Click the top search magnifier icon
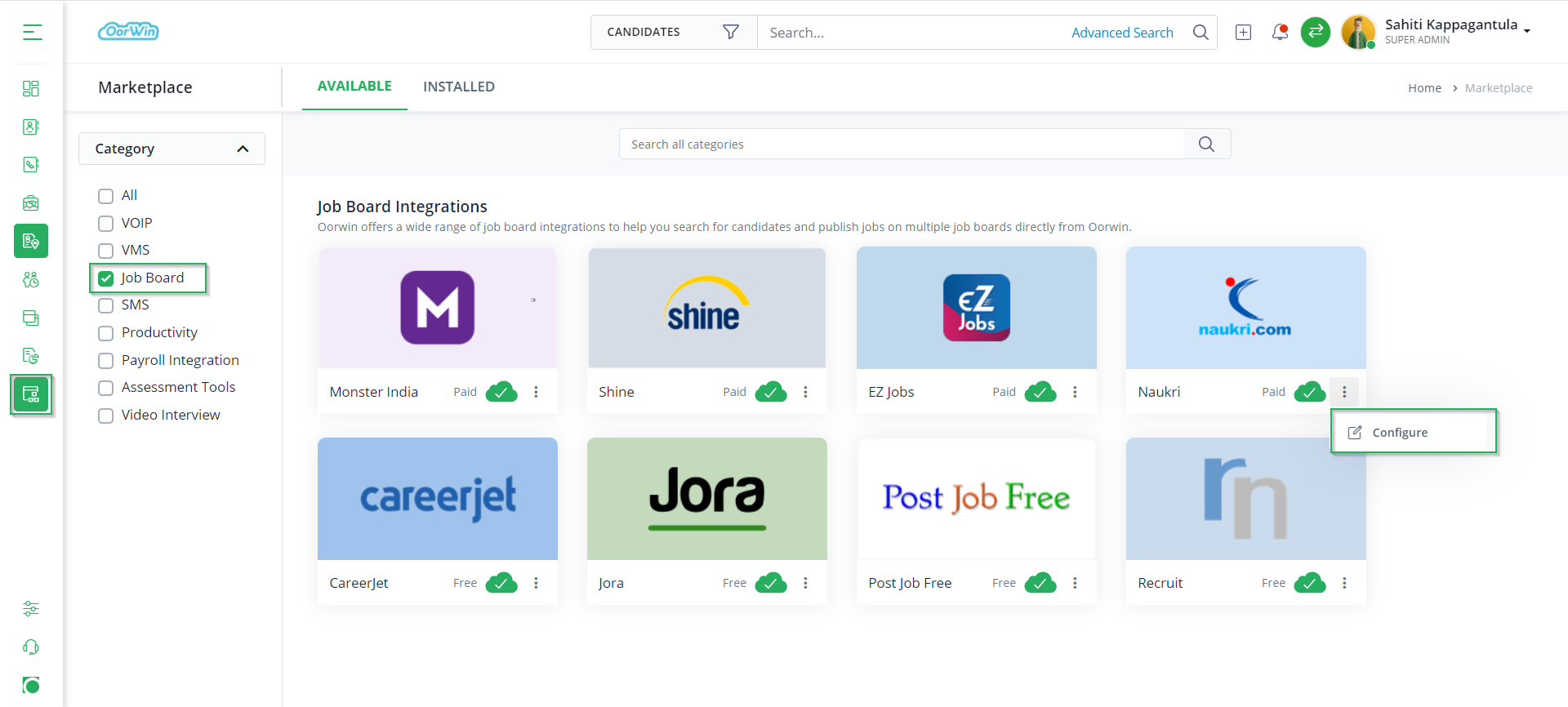 [1200, 33]
